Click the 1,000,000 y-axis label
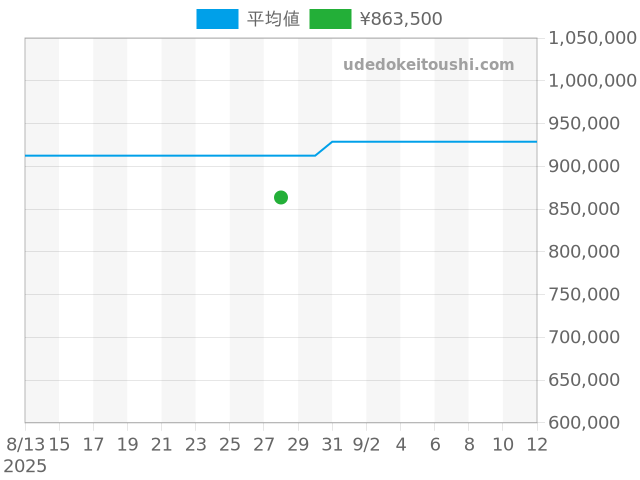This screenshot has height=480, width=640. [592, 81]
